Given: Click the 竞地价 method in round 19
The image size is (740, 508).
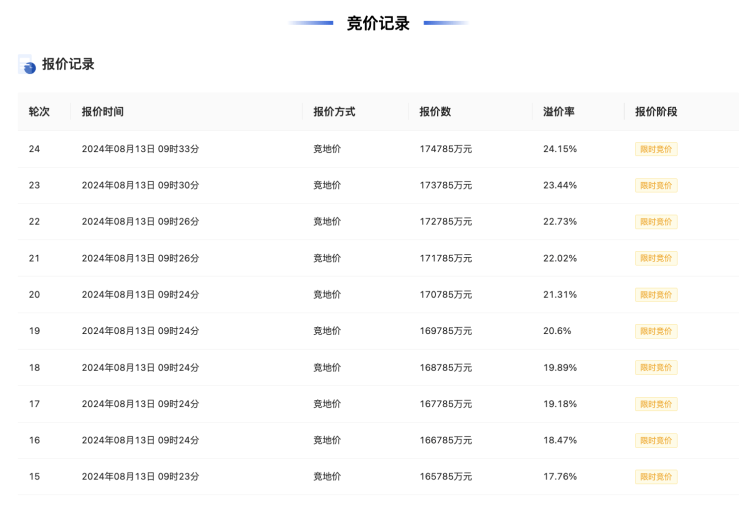Looking at the screenshot, I should point(327,331).
